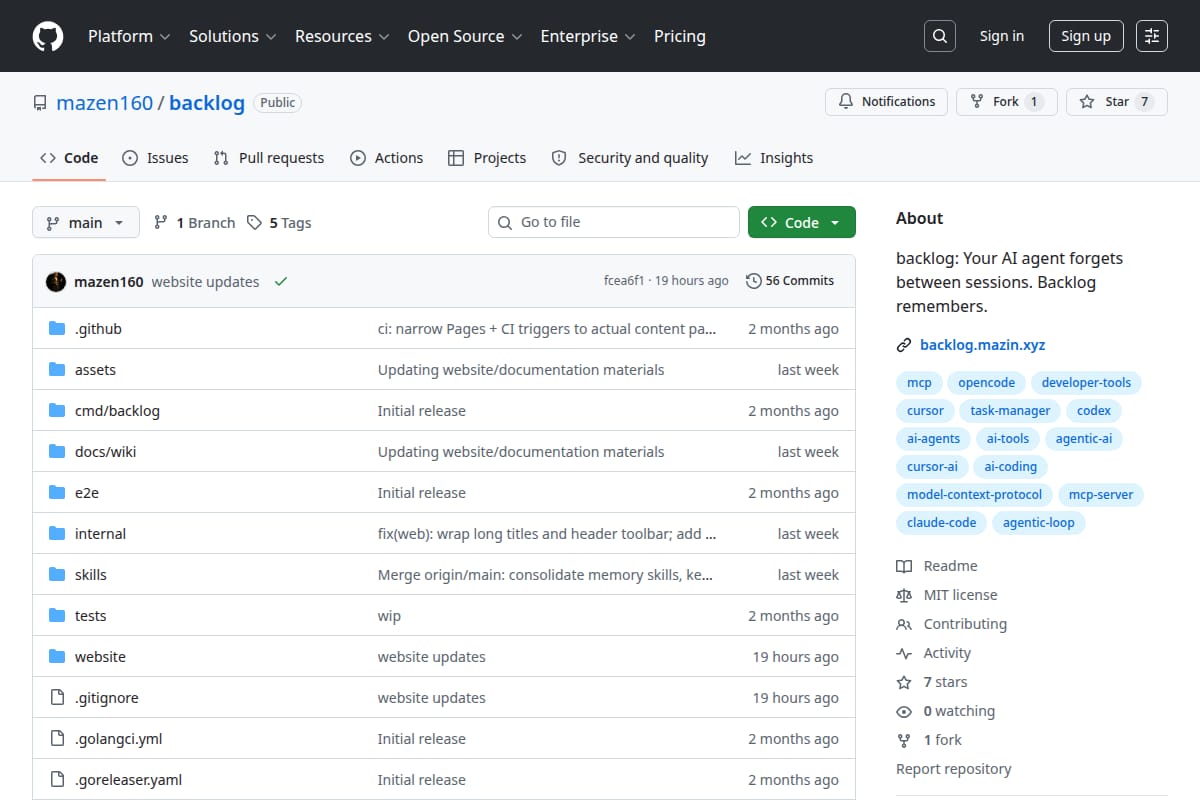Click the fork icon beside 1 fork
Image resolution: width=1200 pixels, height=800 pixels.
pyautogui.click(x=904, y=740)
